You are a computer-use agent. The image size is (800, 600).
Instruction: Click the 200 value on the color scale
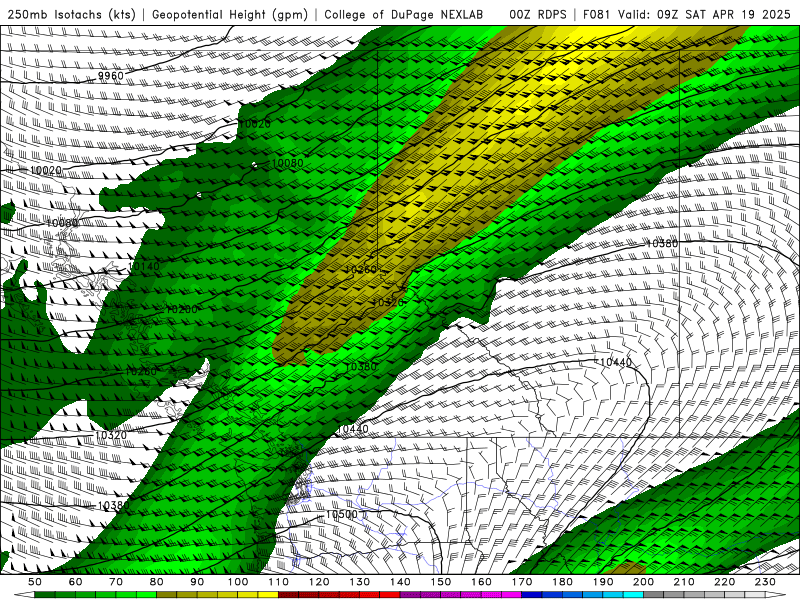[644, 582]
